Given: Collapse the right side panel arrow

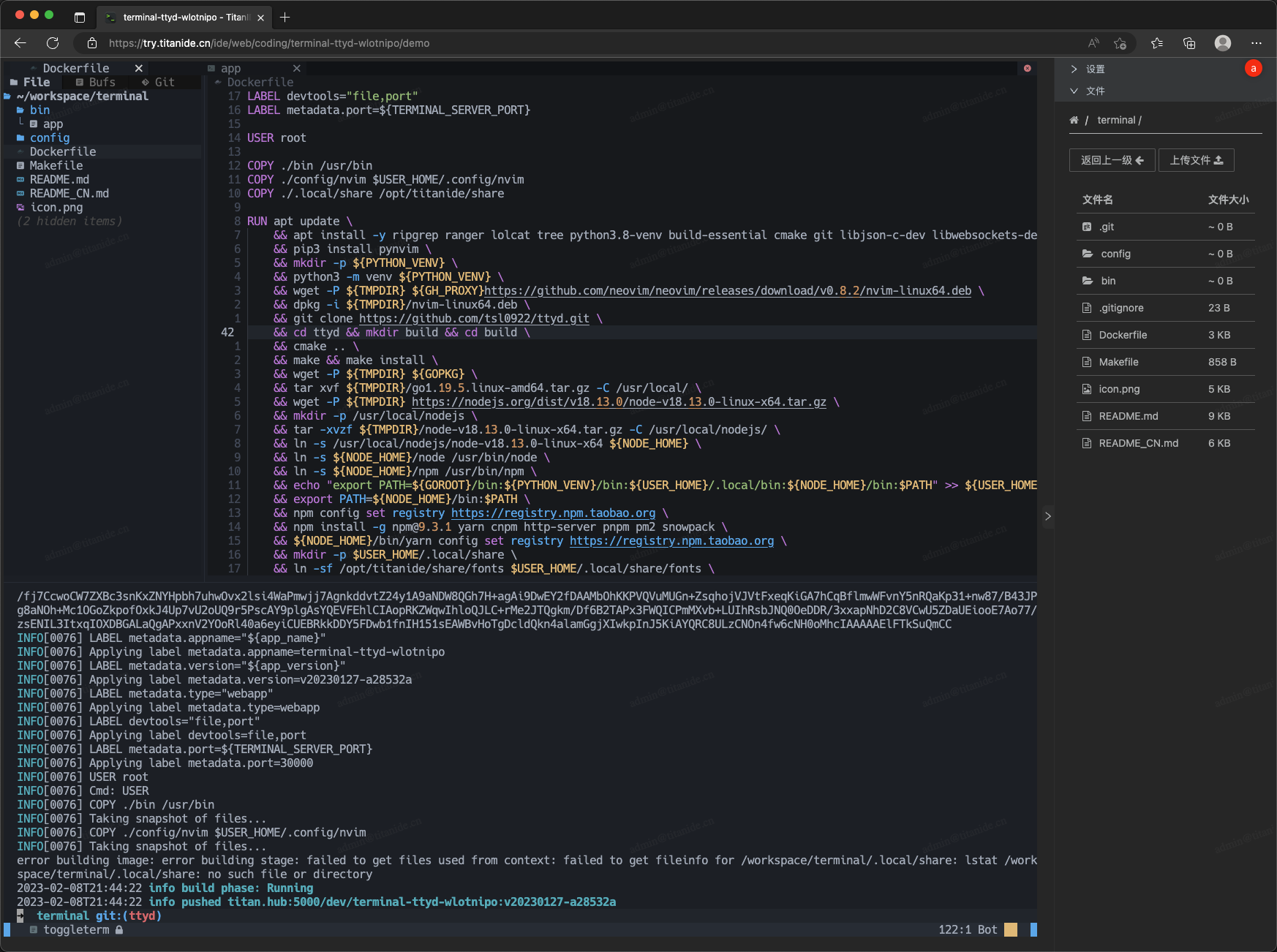Looking at the screenshot, I should (x=1047, y=516).
